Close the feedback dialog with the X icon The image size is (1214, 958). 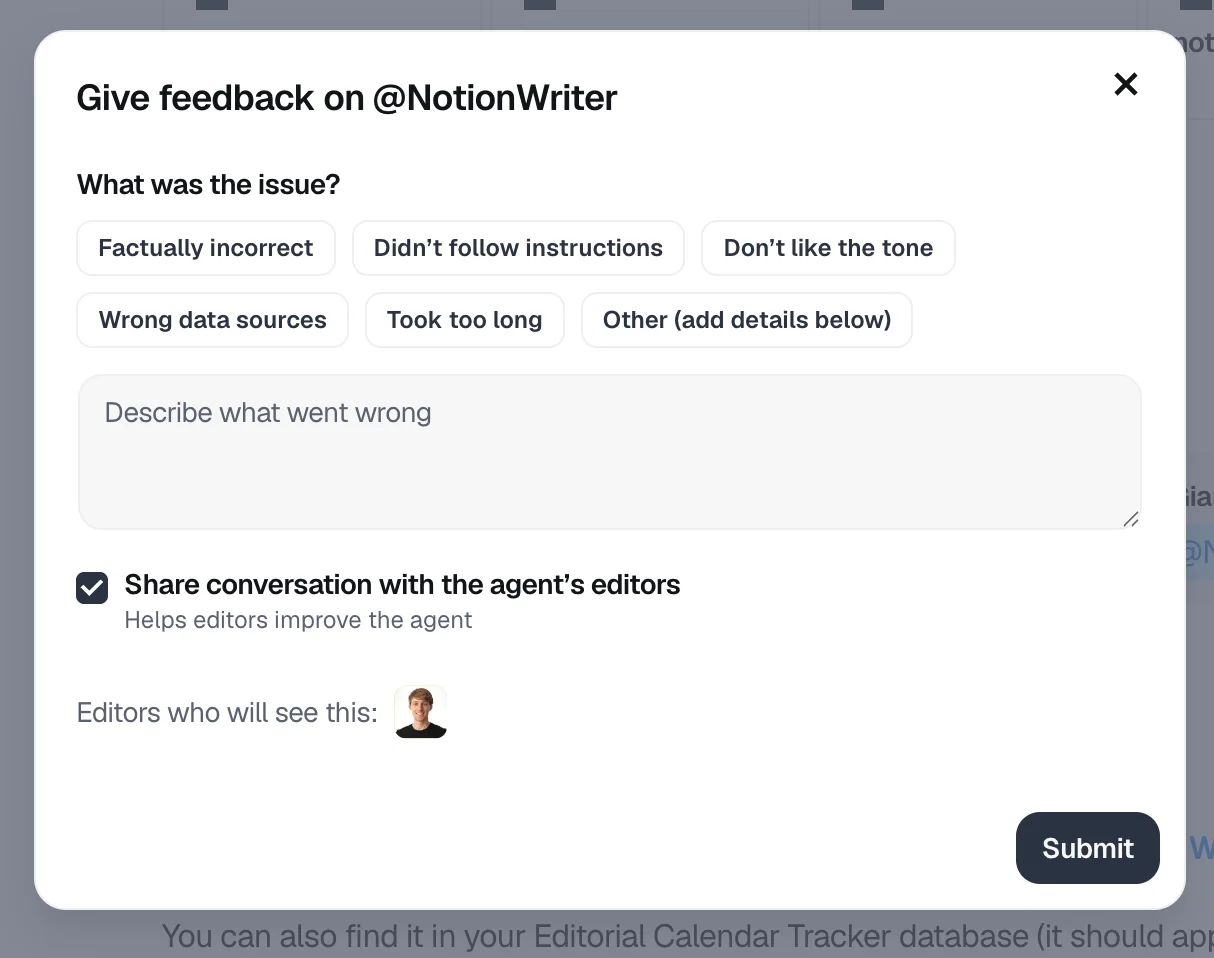tap(1125, 84)
